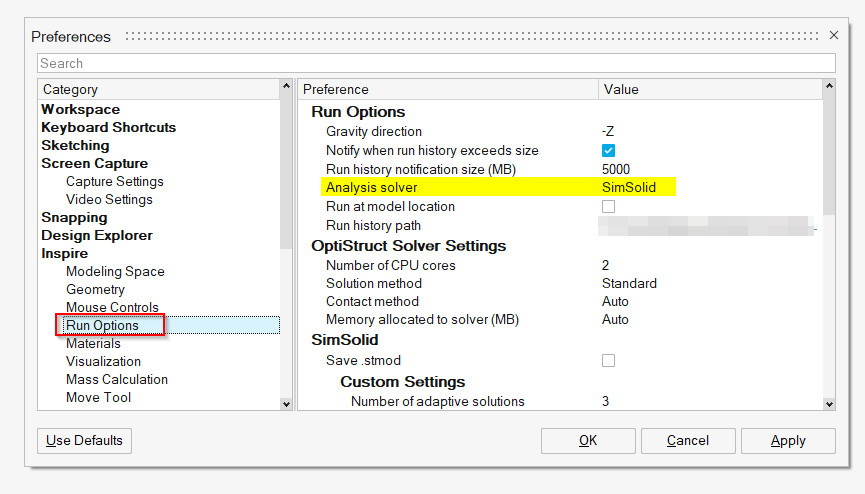865x494 pixels.
Task: Click the Apply button
Action: tap(788, 440)
